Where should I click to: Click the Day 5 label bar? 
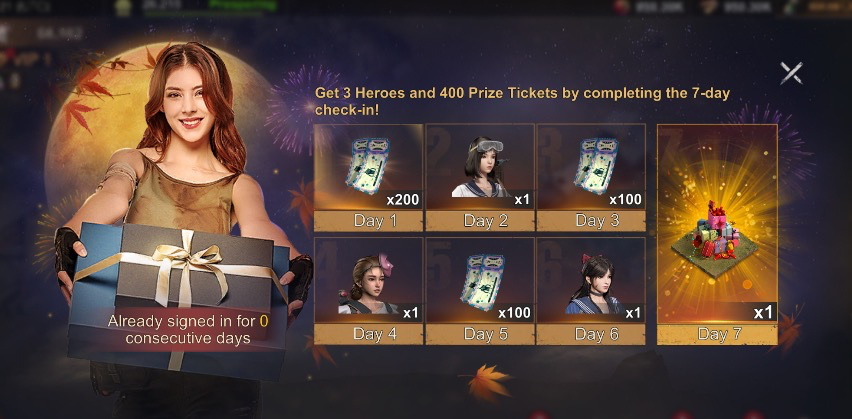point(480,334)
